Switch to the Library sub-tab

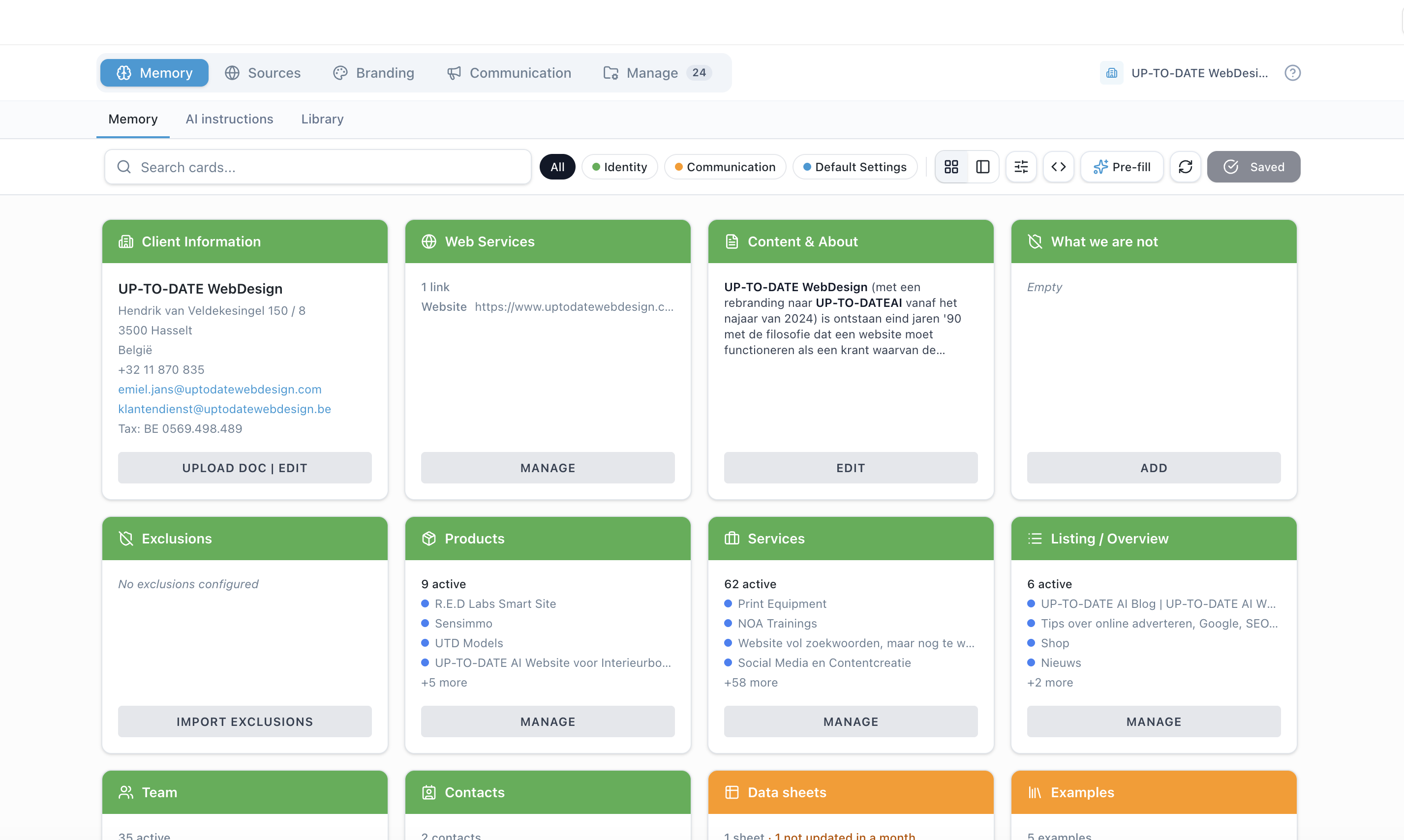(x=322, y=119)
